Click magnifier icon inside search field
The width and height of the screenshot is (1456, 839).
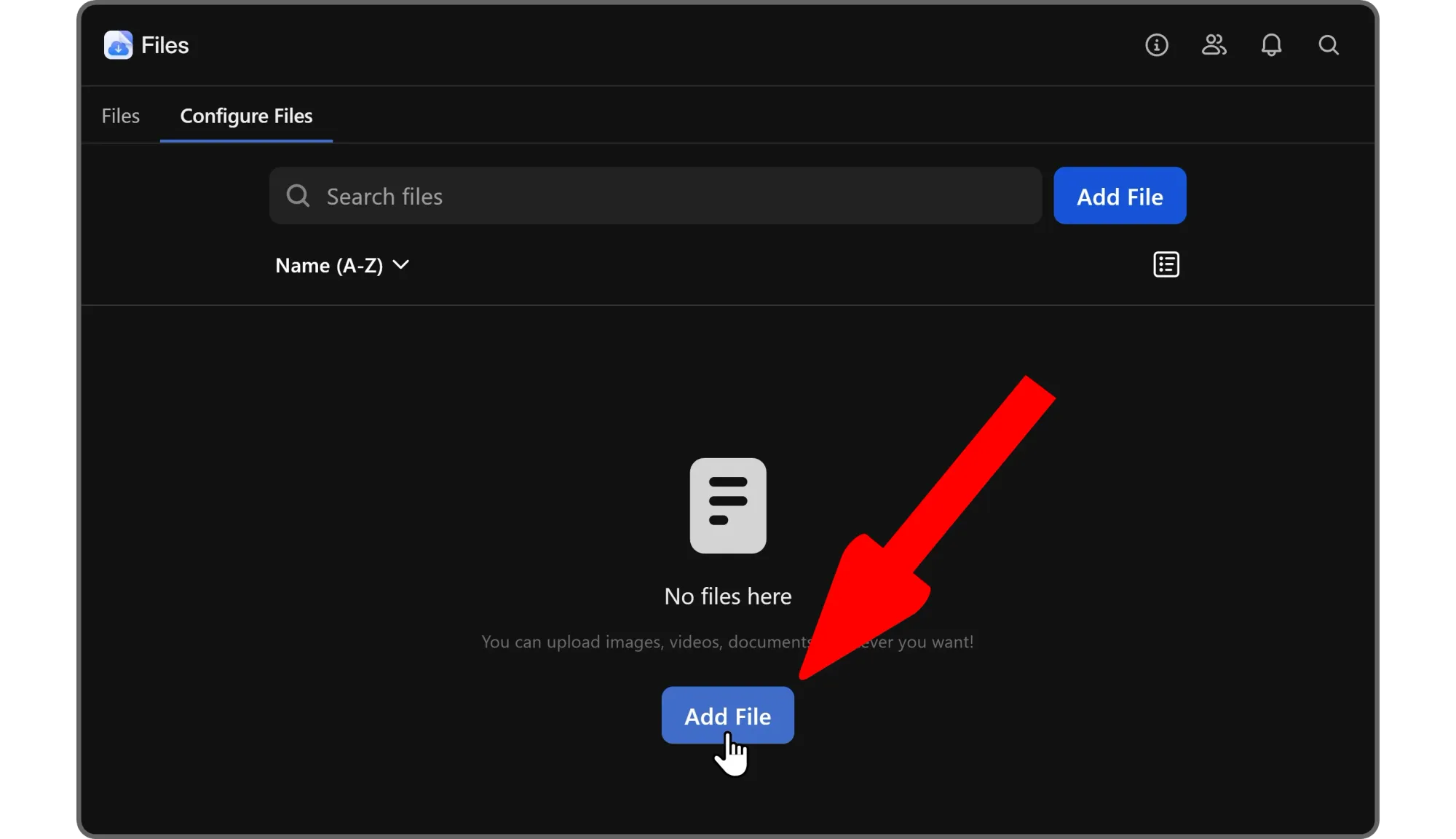298,196
